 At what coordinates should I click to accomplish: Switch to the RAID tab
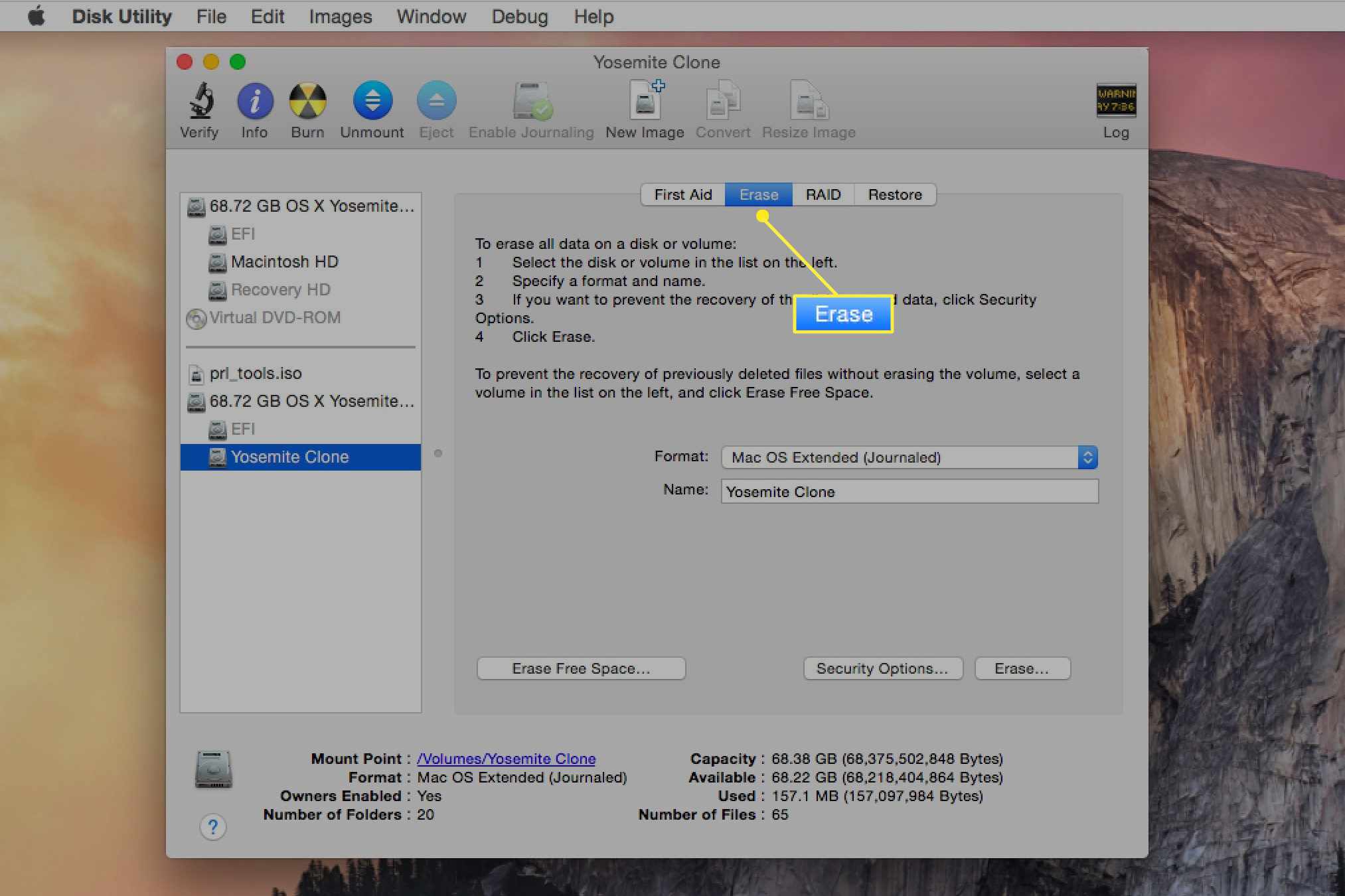point(823,194)
